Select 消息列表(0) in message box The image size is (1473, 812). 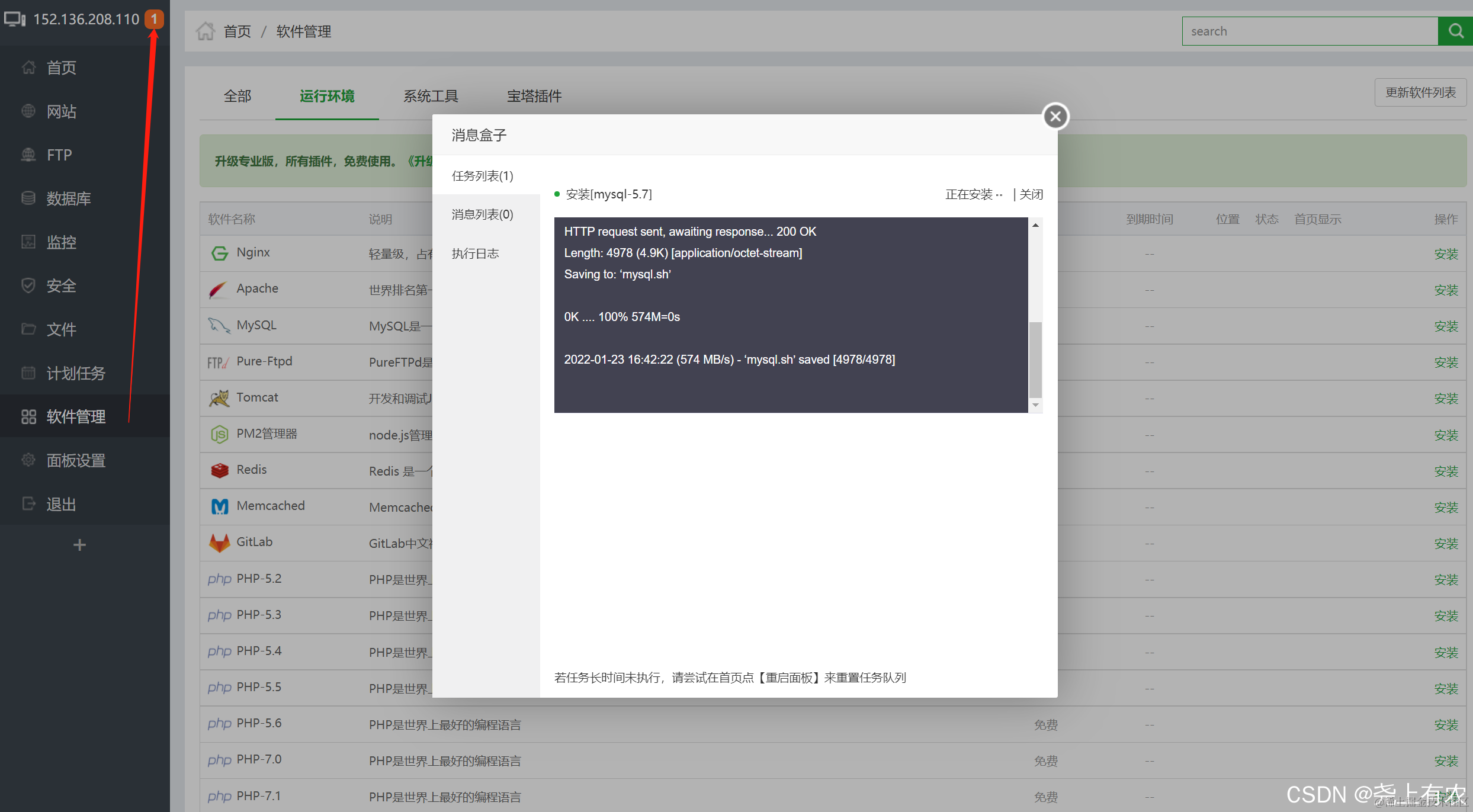click(x=482, y=214)
